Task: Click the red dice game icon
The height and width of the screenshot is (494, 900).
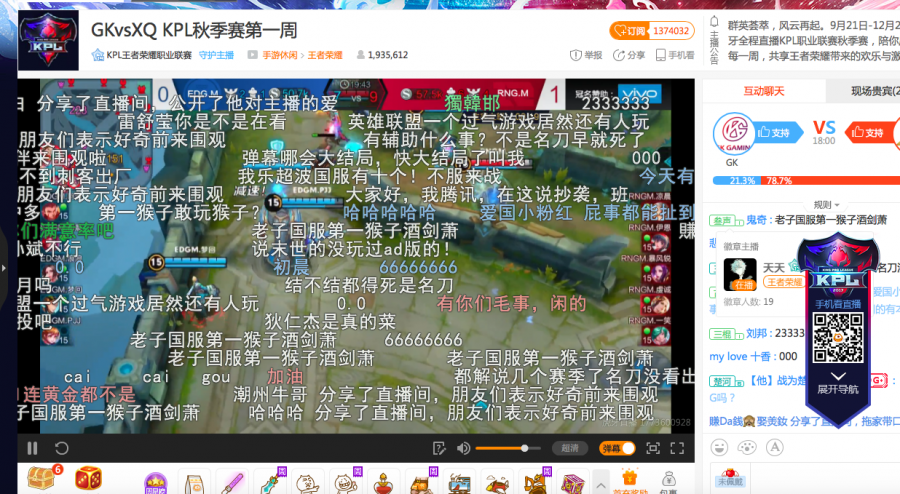Action: pyautogui.click(x=88, y=479)
